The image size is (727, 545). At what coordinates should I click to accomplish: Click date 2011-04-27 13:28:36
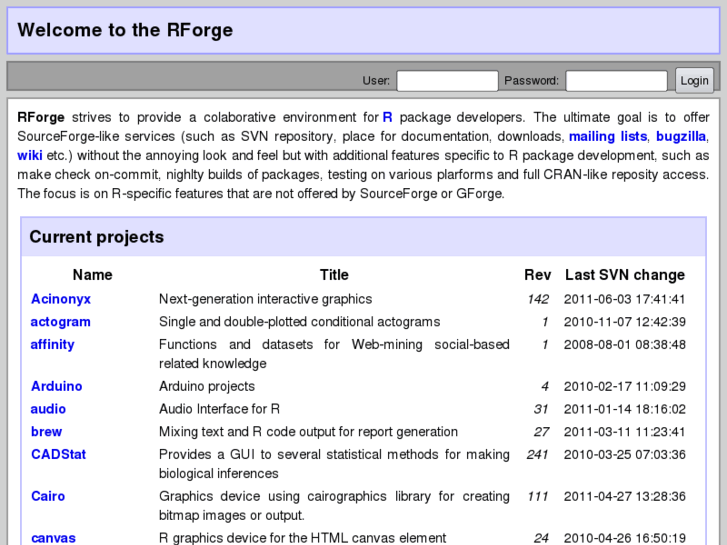coord(625,496)
